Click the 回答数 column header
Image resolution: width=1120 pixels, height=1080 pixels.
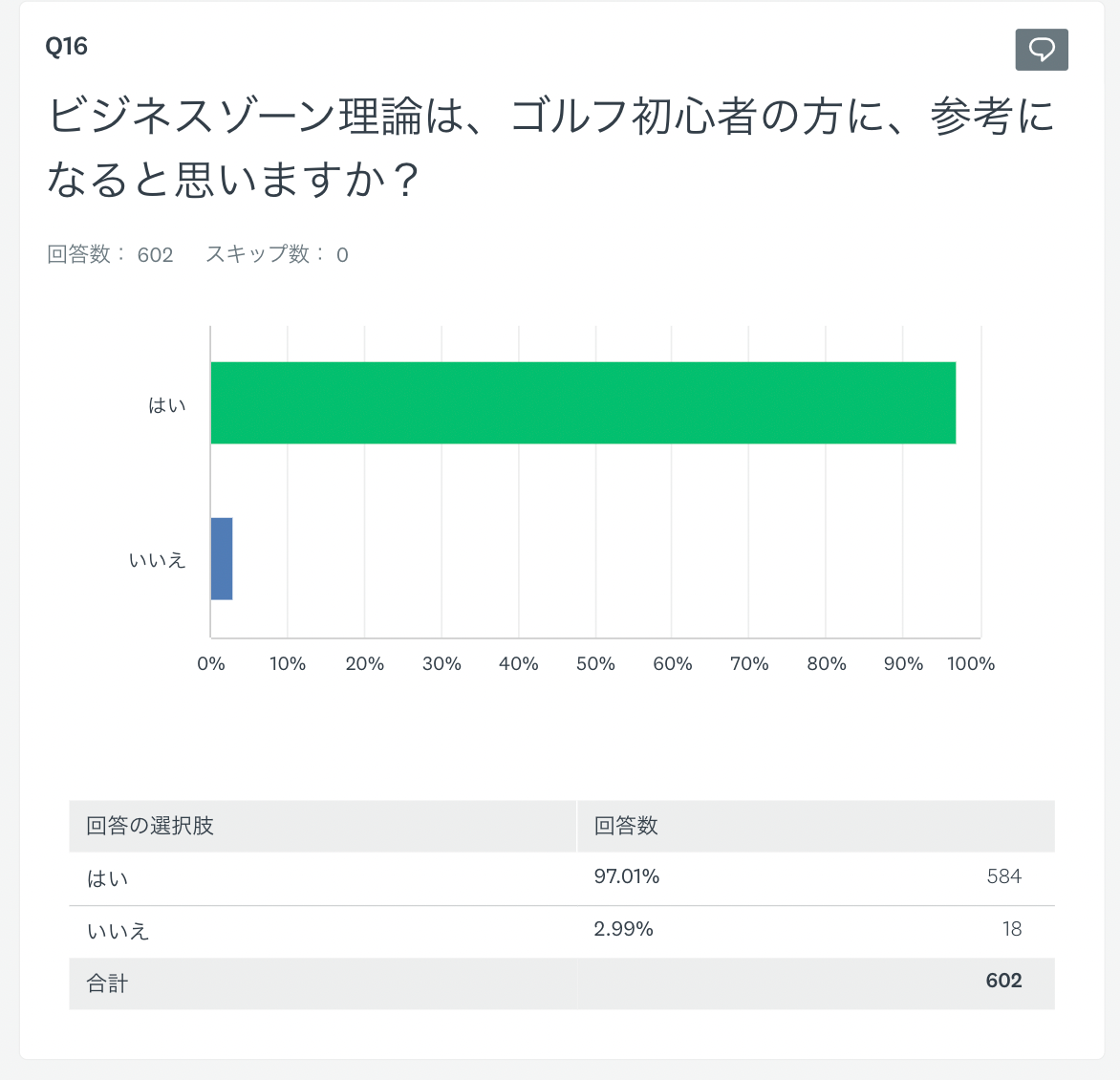626,826
